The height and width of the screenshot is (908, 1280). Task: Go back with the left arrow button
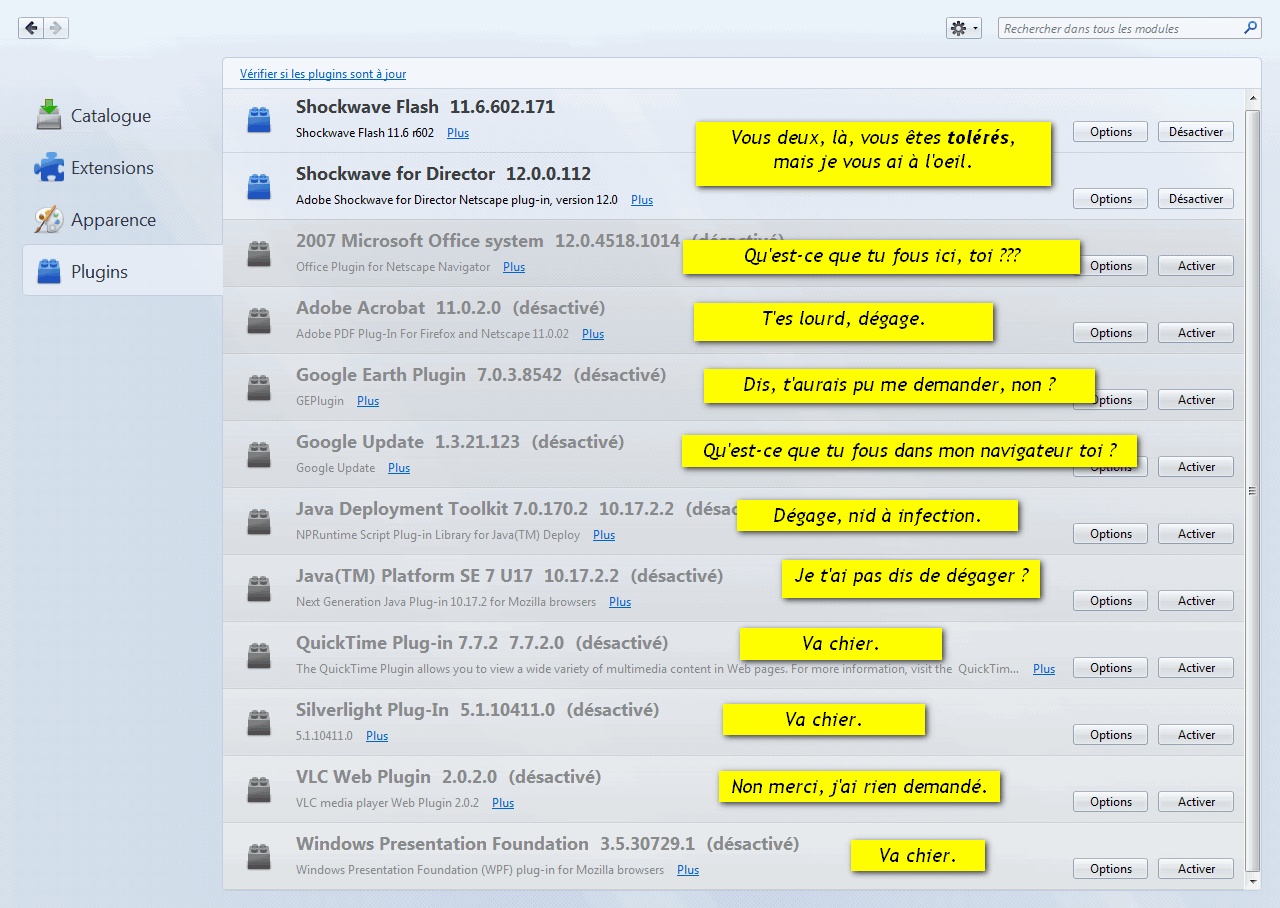(x=31, y=28)
